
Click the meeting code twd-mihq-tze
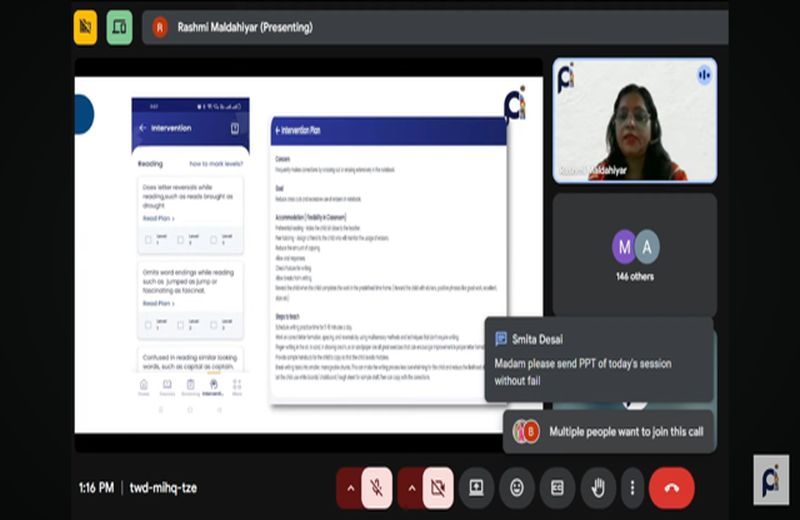[x=163, y=488]
